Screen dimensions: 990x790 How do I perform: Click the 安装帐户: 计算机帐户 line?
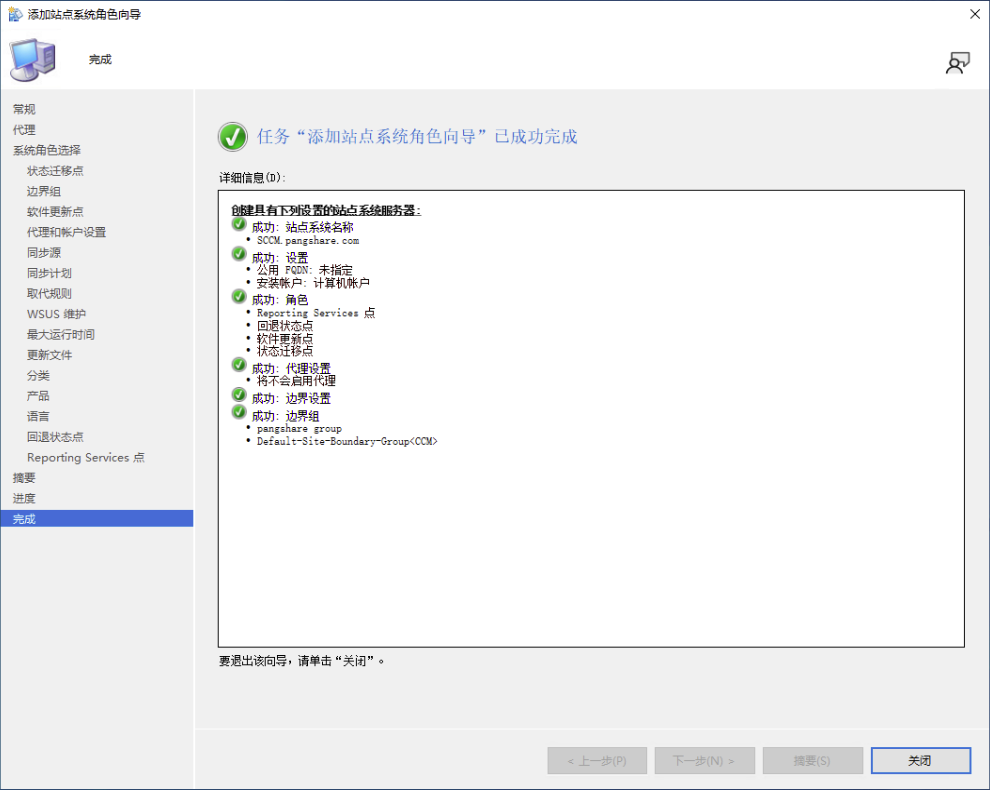pyautogui.click(x=313, y=282)
